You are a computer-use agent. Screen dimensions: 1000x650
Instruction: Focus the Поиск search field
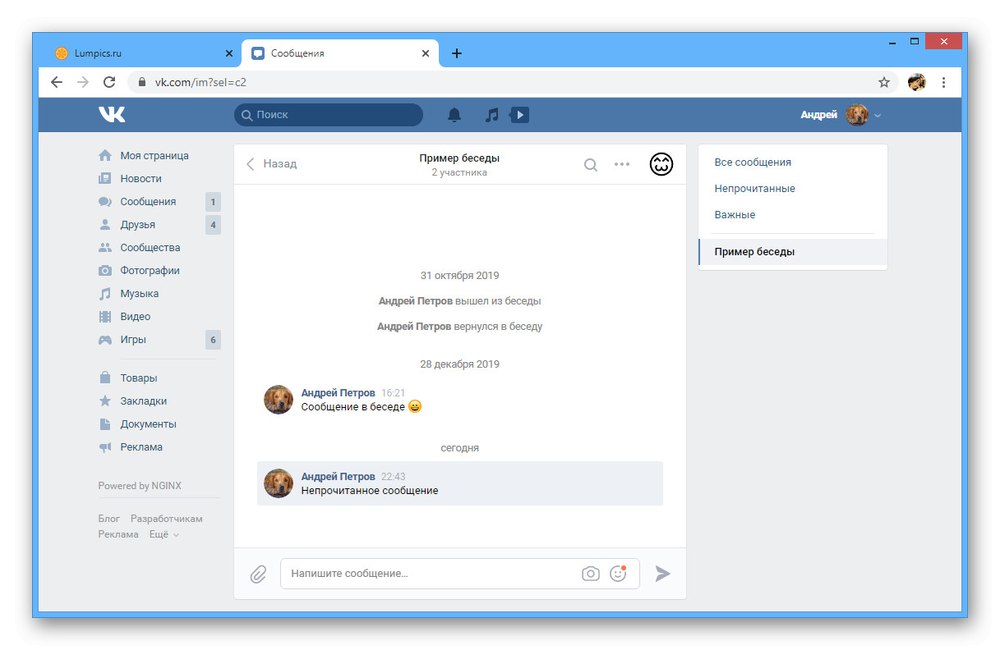pyautogui.click(x=328, y=115)
